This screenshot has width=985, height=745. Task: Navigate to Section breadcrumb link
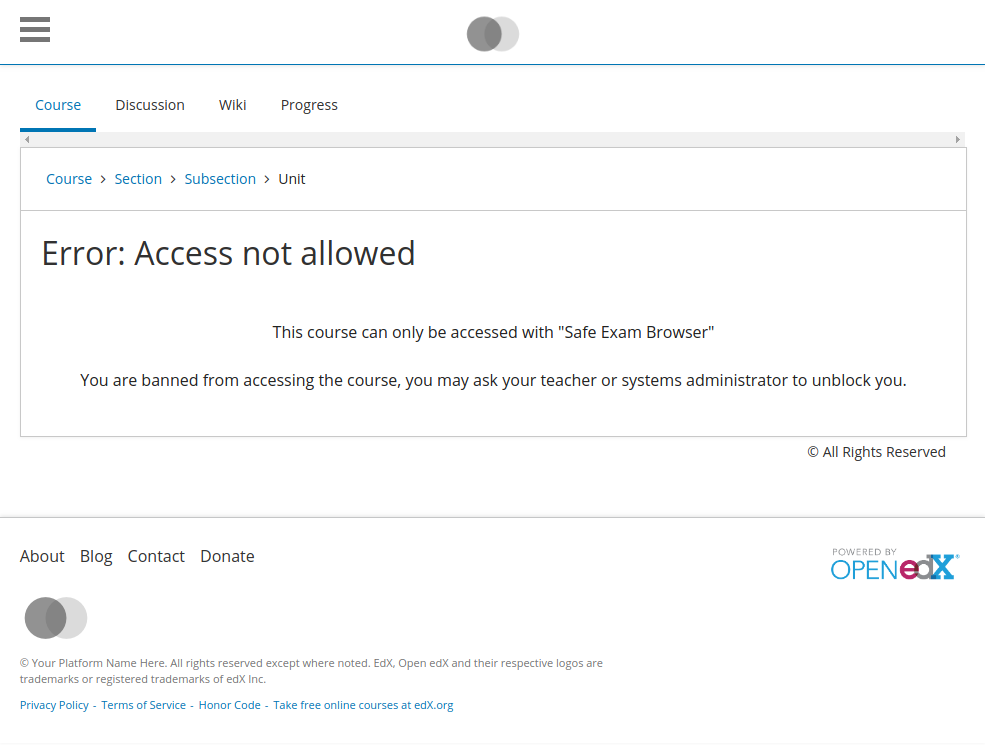pyautogui.click(x=138, y=179)
